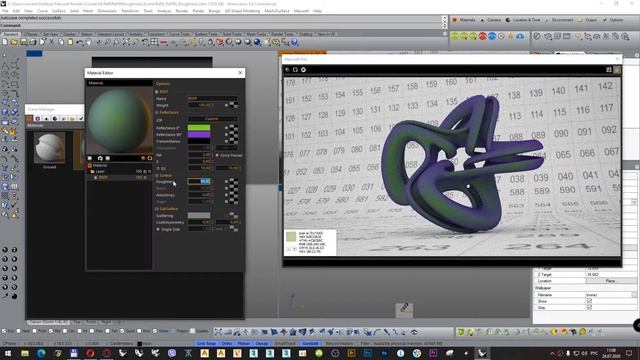
Task: Click the Place button for Location
Action: (x=610, y=281)
